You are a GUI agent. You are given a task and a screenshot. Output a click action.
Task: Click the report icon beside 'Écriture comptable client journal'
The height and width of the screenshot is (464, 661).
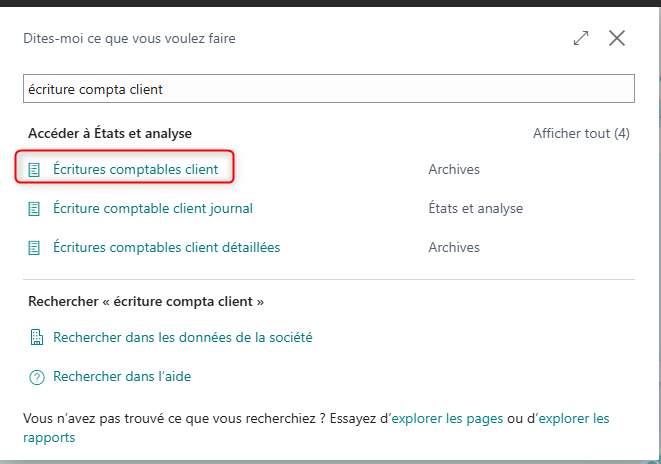pyautogui.click(x=35, y=209)
